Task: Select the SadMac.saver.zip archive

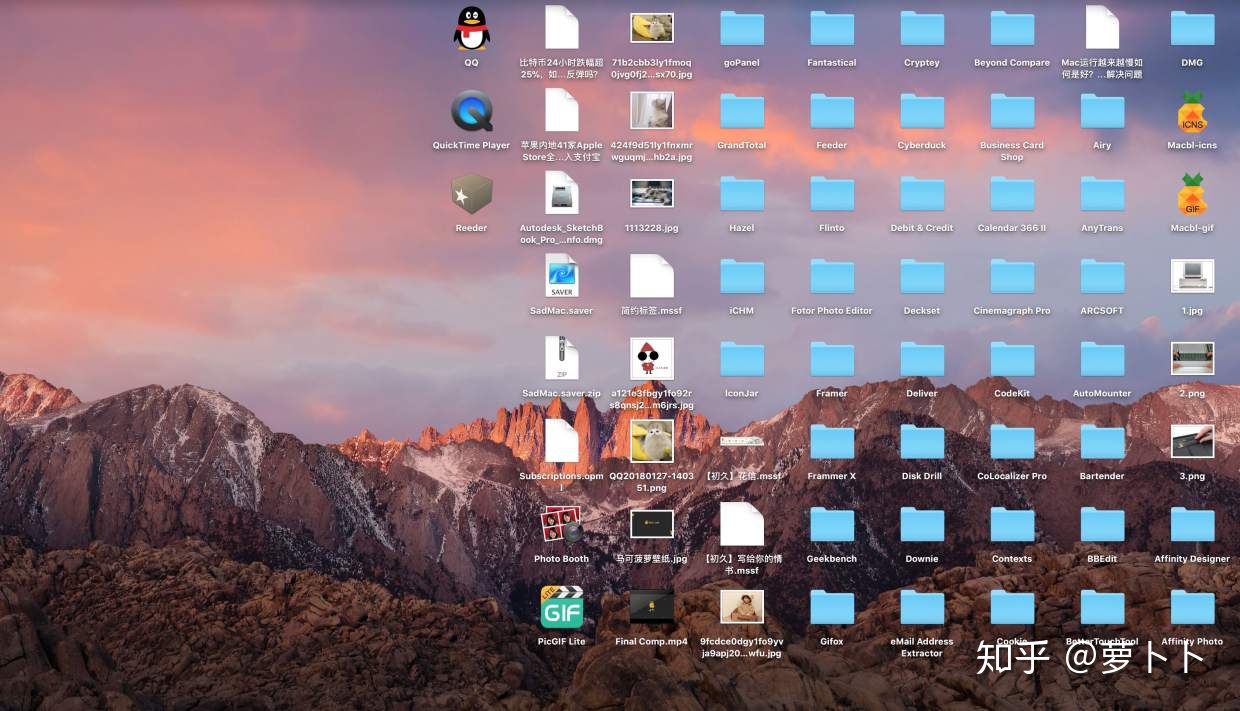Action: [x=562, y=358]
